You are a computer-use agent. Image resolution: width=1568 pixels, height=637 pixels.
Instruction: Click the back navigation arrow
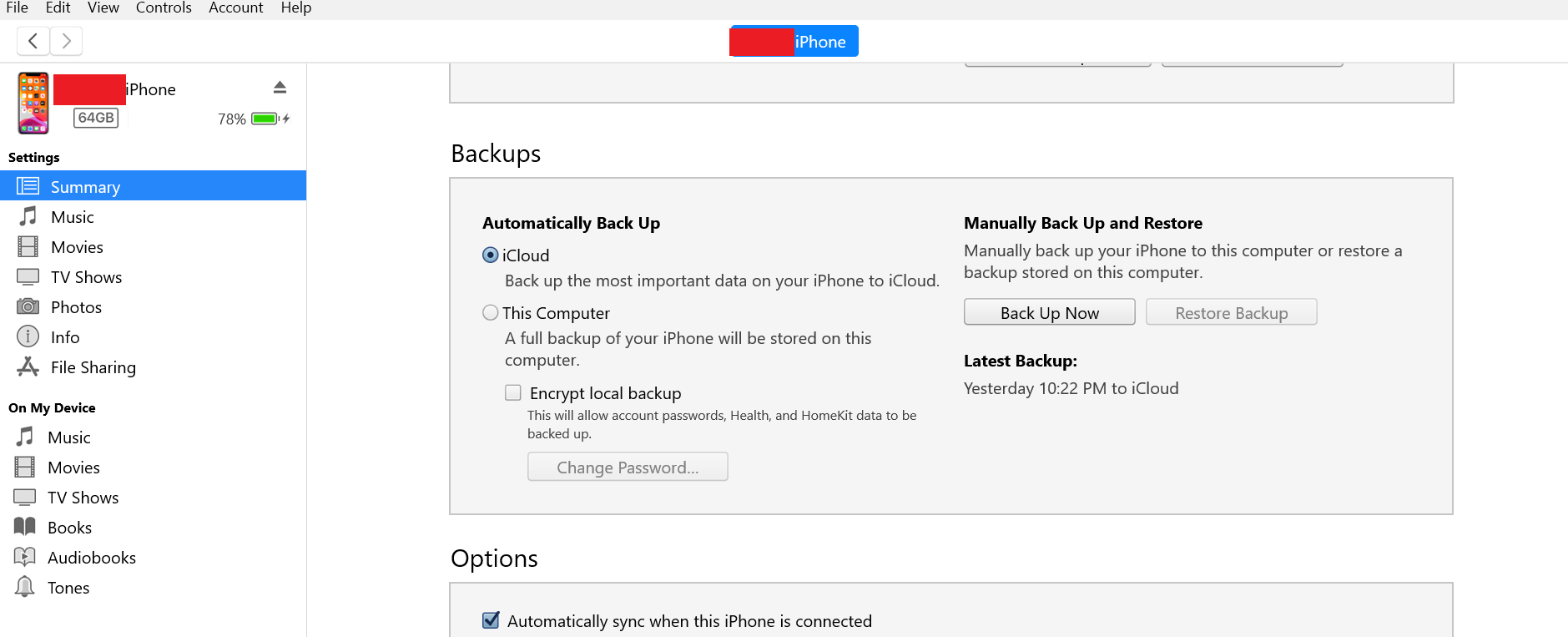tap(33, 41)
